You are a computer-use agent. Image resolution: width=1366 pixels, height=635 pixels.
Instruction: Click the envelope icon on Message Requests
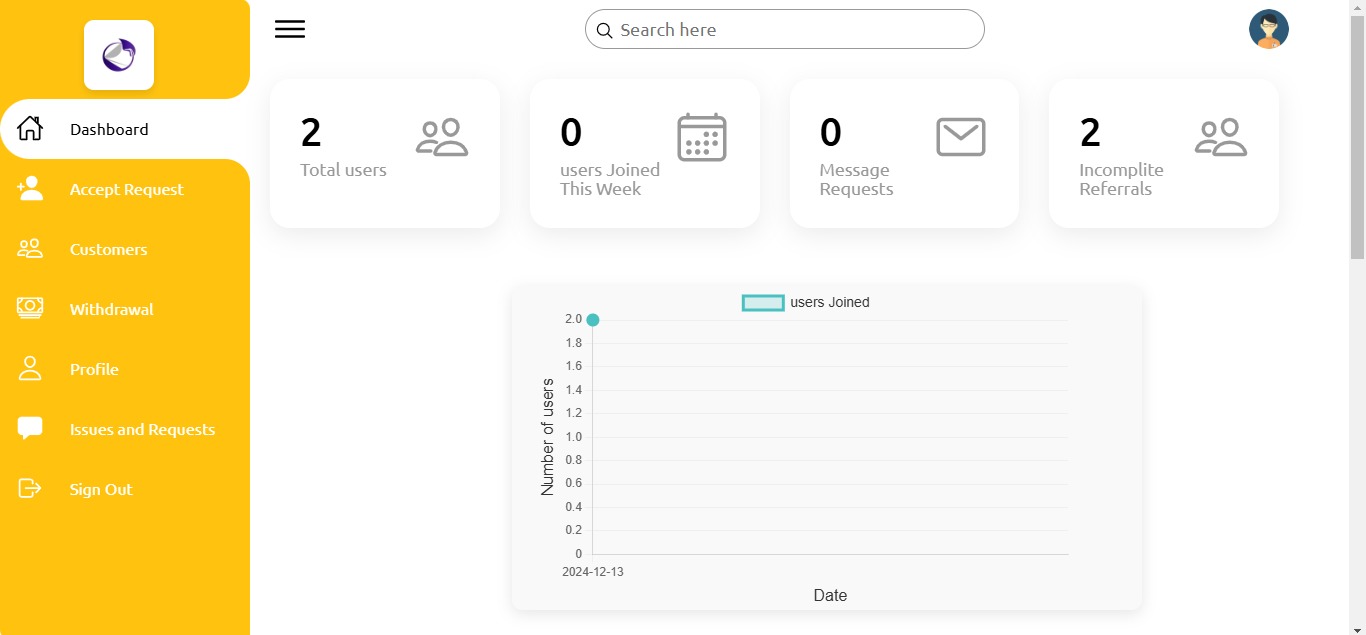pos(960,137)
